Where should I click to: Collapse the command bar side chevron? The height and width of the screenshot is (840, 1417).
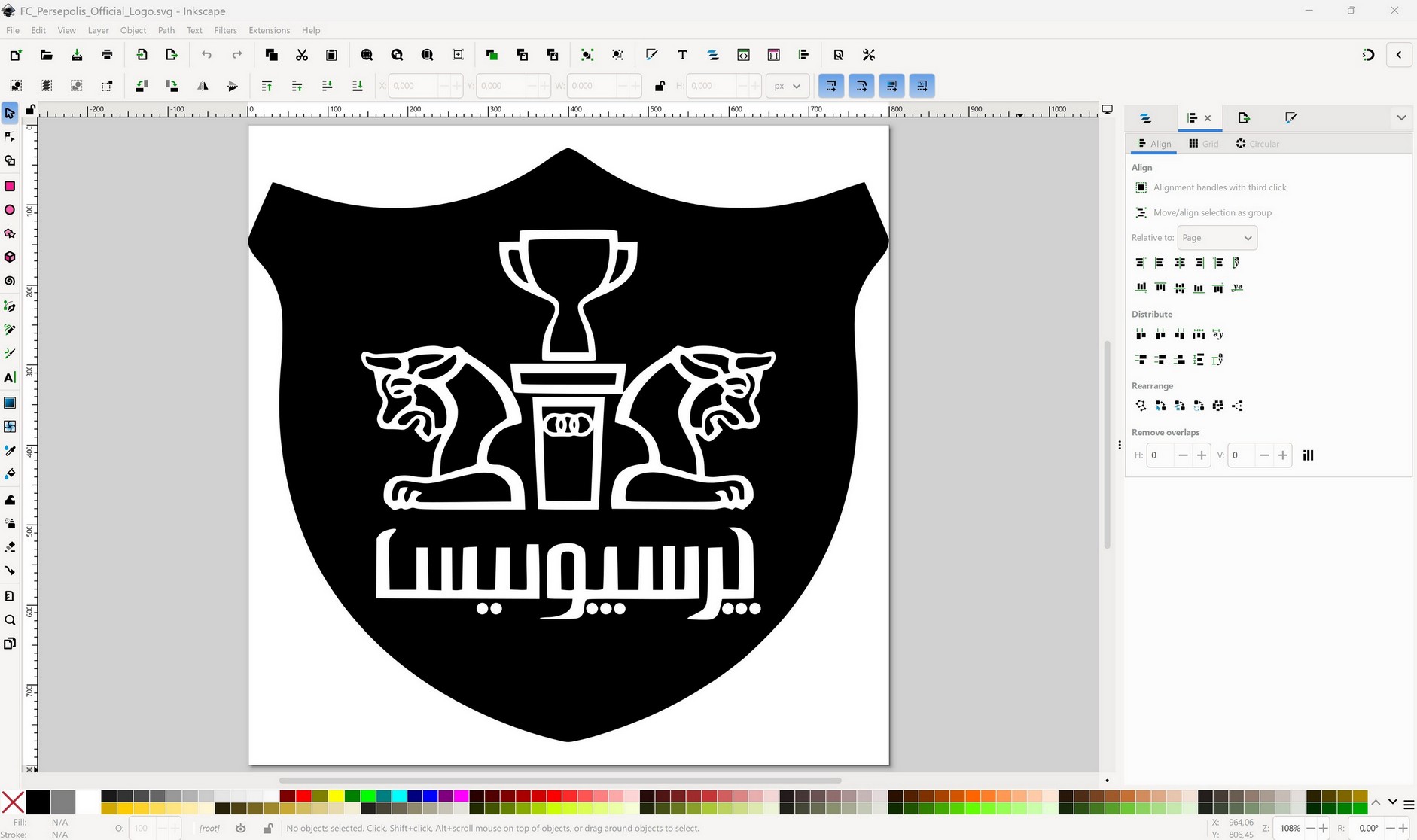pos(1399,55)
